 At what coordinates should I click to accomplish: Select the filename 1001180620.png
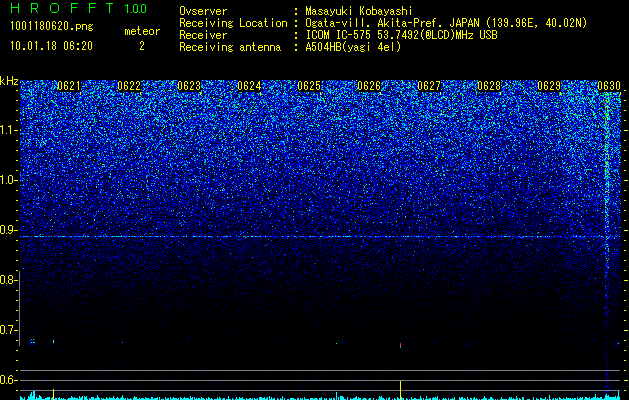pyautogui.click(x=52, y=27)
